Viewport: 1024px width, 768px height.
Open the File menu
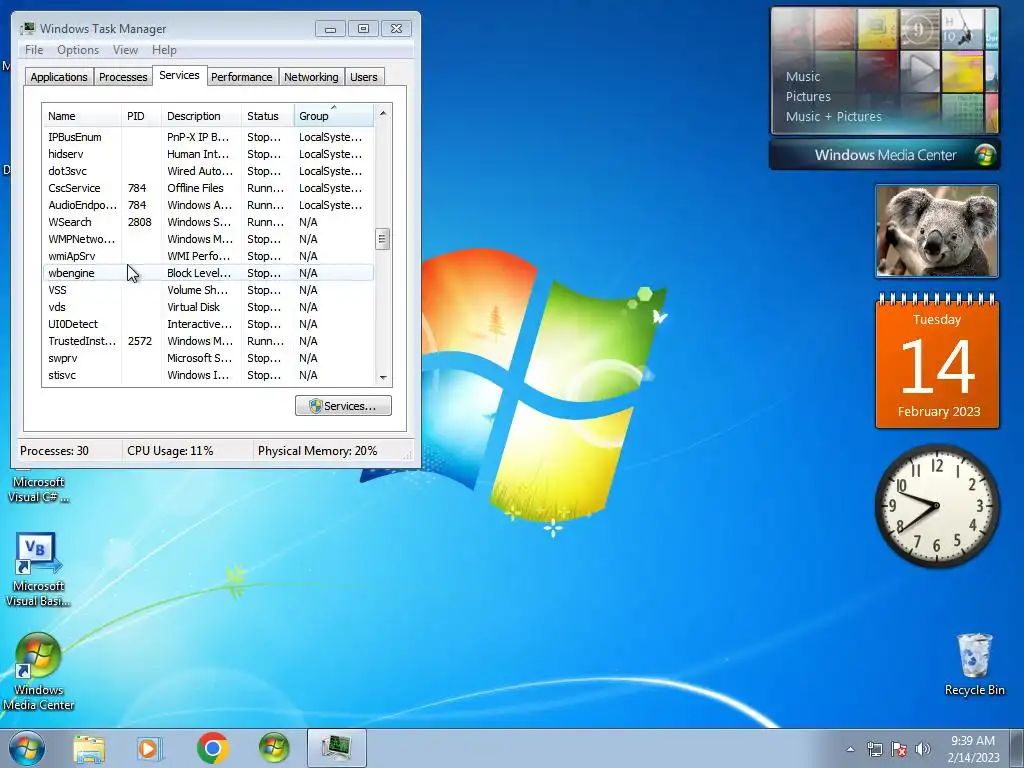tap(34, 50)
